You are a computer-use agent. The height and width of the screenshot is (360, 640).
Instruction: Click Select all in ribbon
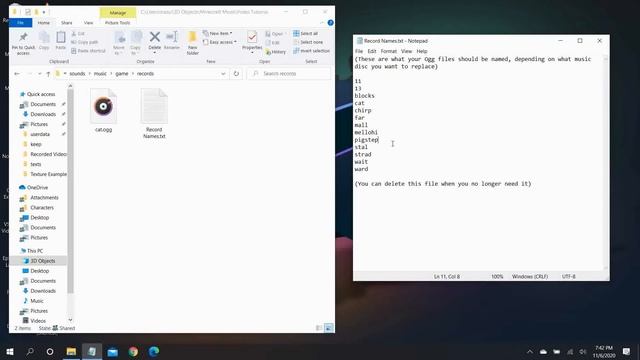[306, 33]
